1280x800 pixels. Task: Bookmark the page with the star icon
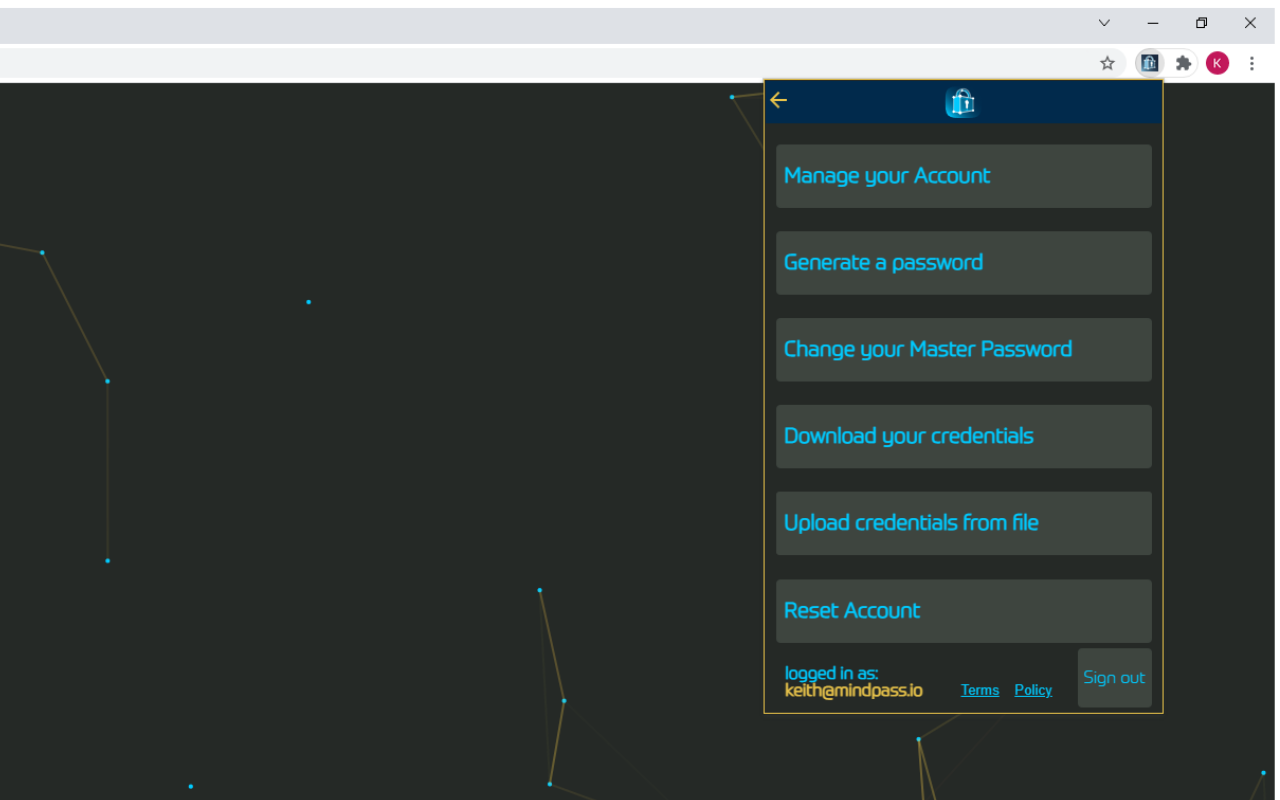1107,62
